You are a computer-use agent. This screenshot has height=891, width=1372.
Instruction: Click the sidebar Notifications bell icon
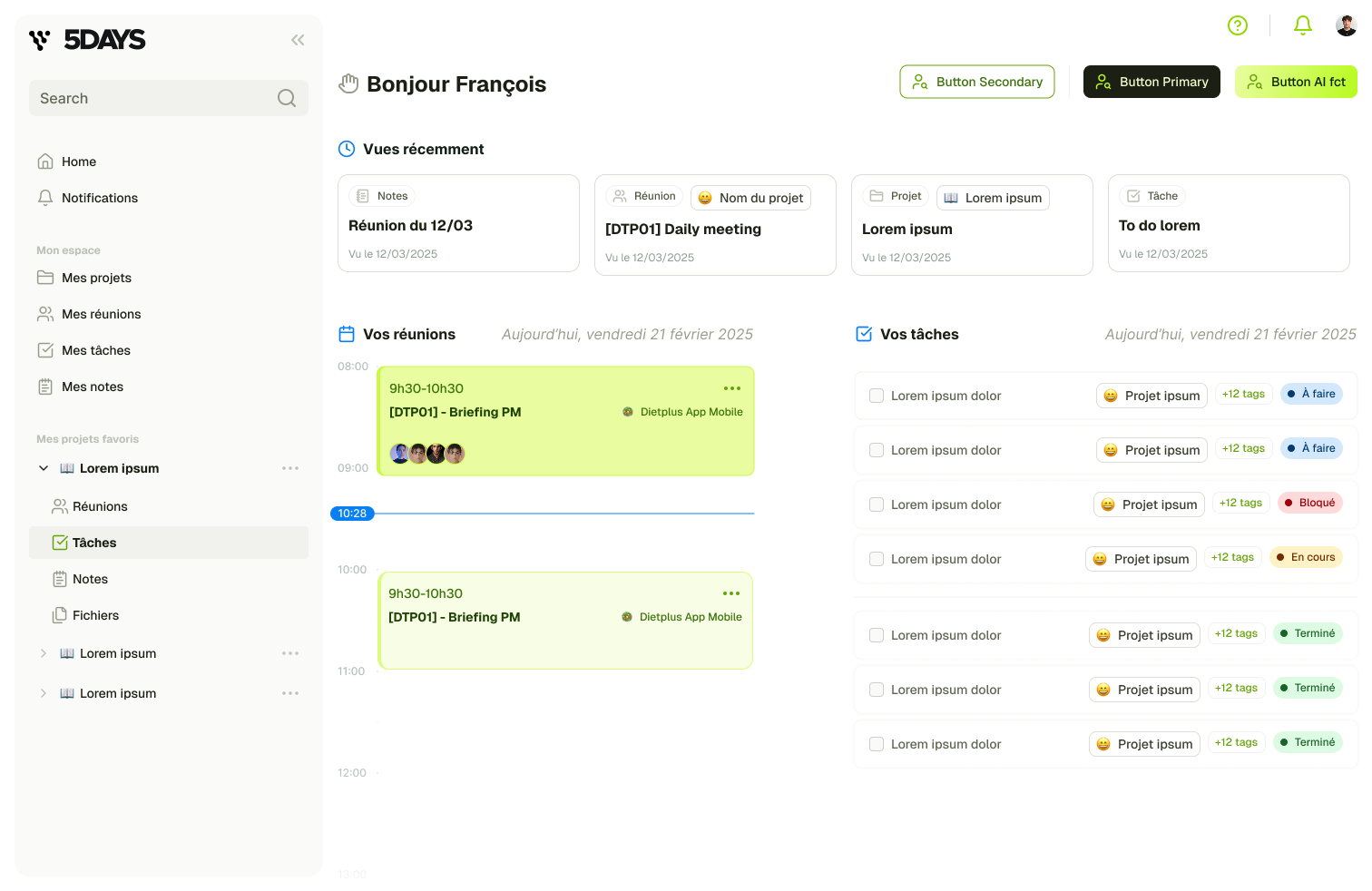pyautogui.click(x=45, y=198)
